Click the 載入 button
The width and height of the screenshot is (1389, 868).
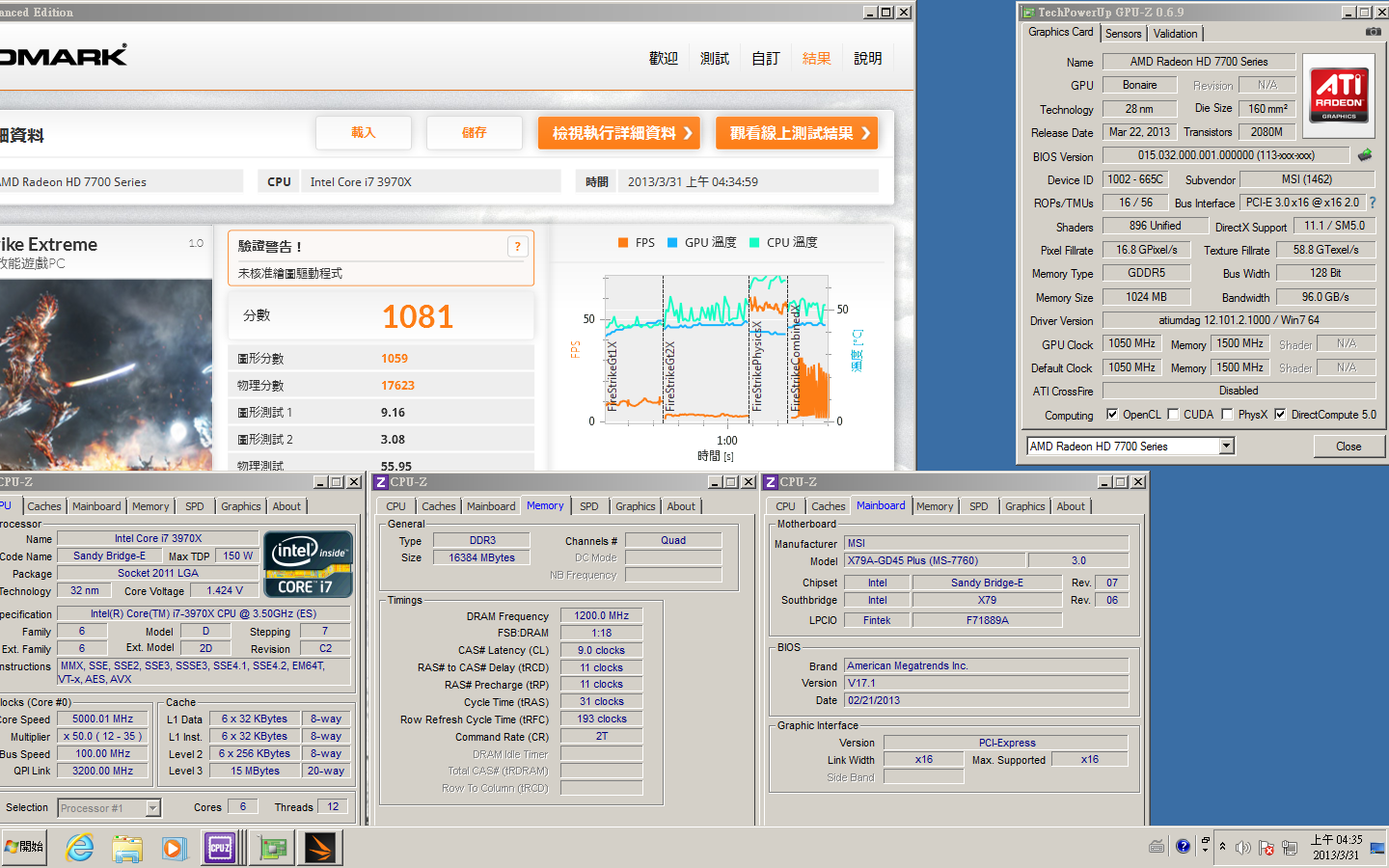tap(364, 133)
